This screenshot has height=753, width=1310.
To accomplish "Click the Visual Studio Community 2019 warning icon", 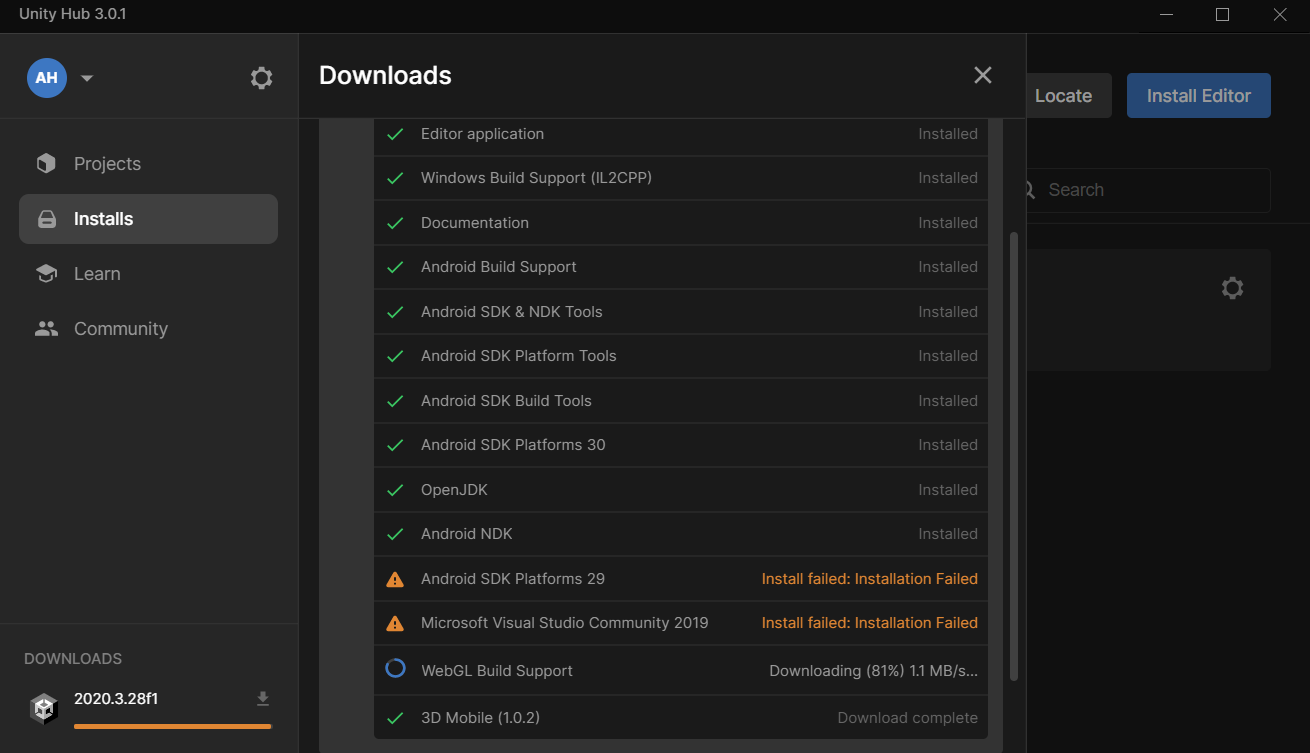I will click(x=395, y=623).
